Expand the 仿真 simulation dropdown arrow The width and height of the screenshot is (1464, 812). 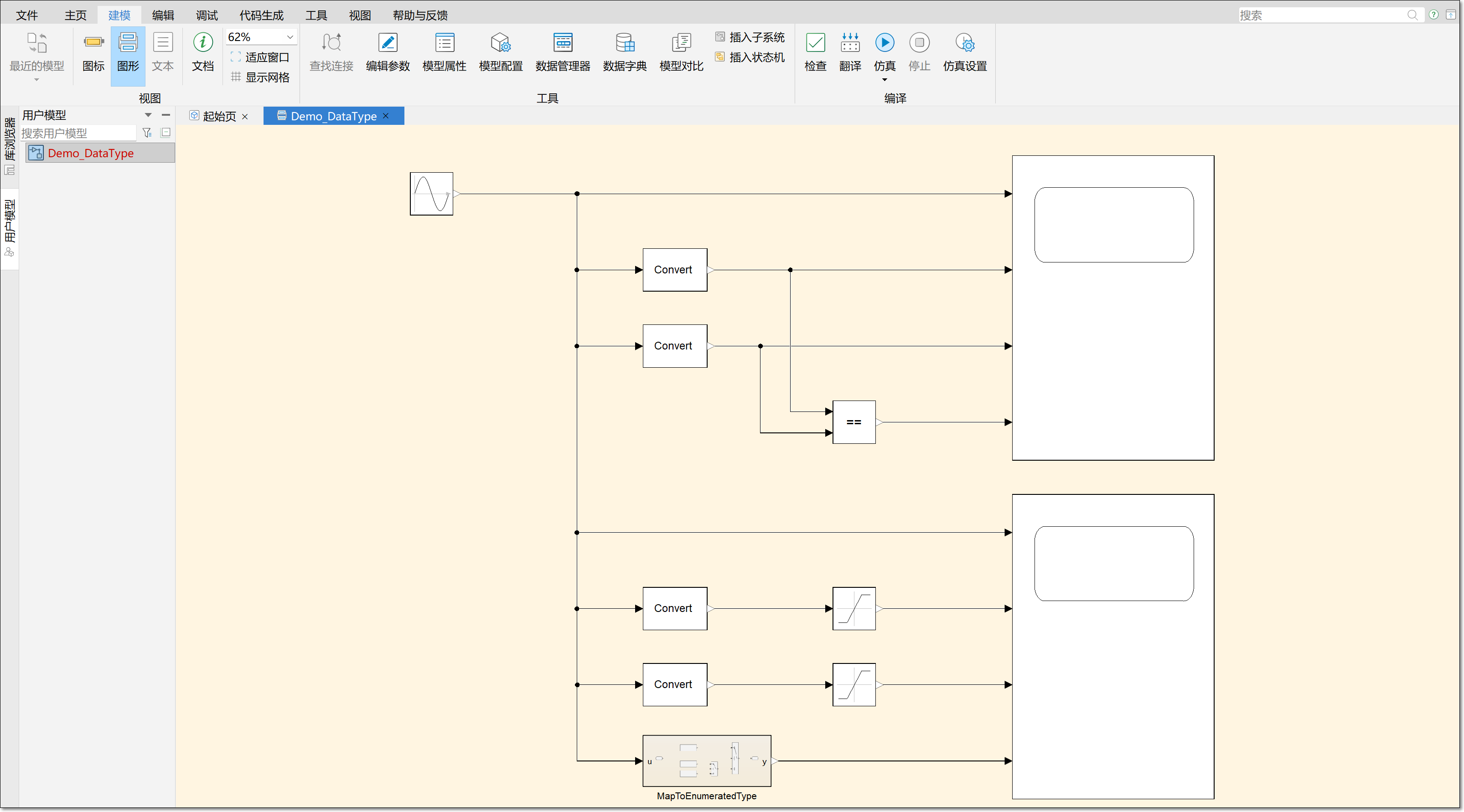tap(885, 79)
